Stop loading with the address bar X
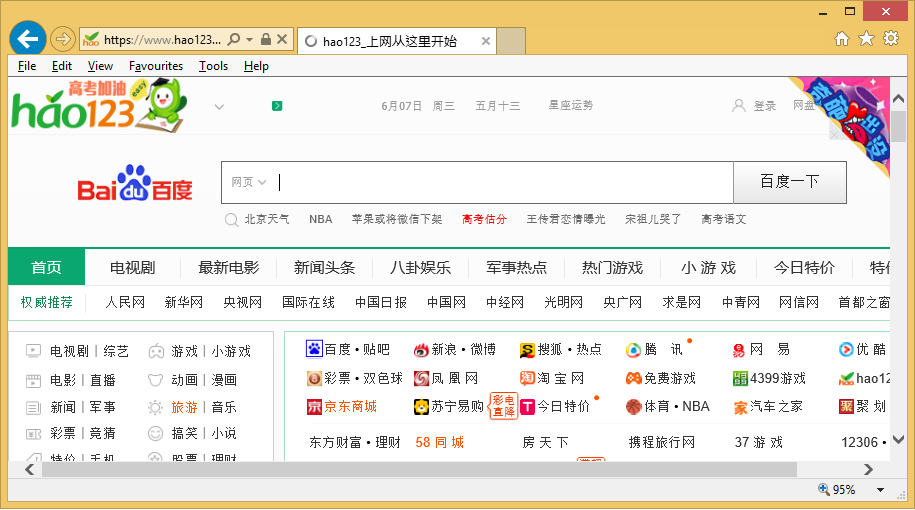The height and width of the screenshot is (510, 915). click(282, 39)
